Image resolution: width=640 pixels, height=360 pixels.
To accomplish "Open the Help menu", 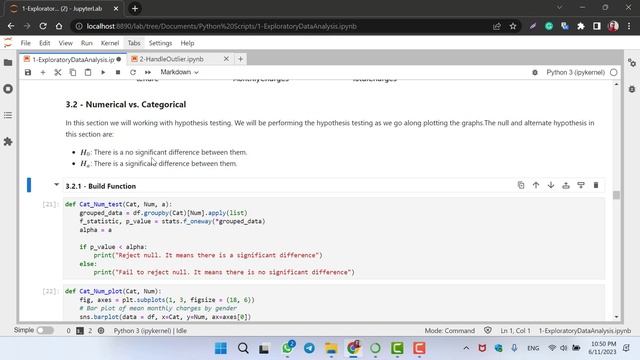I will tap(187, 43).
